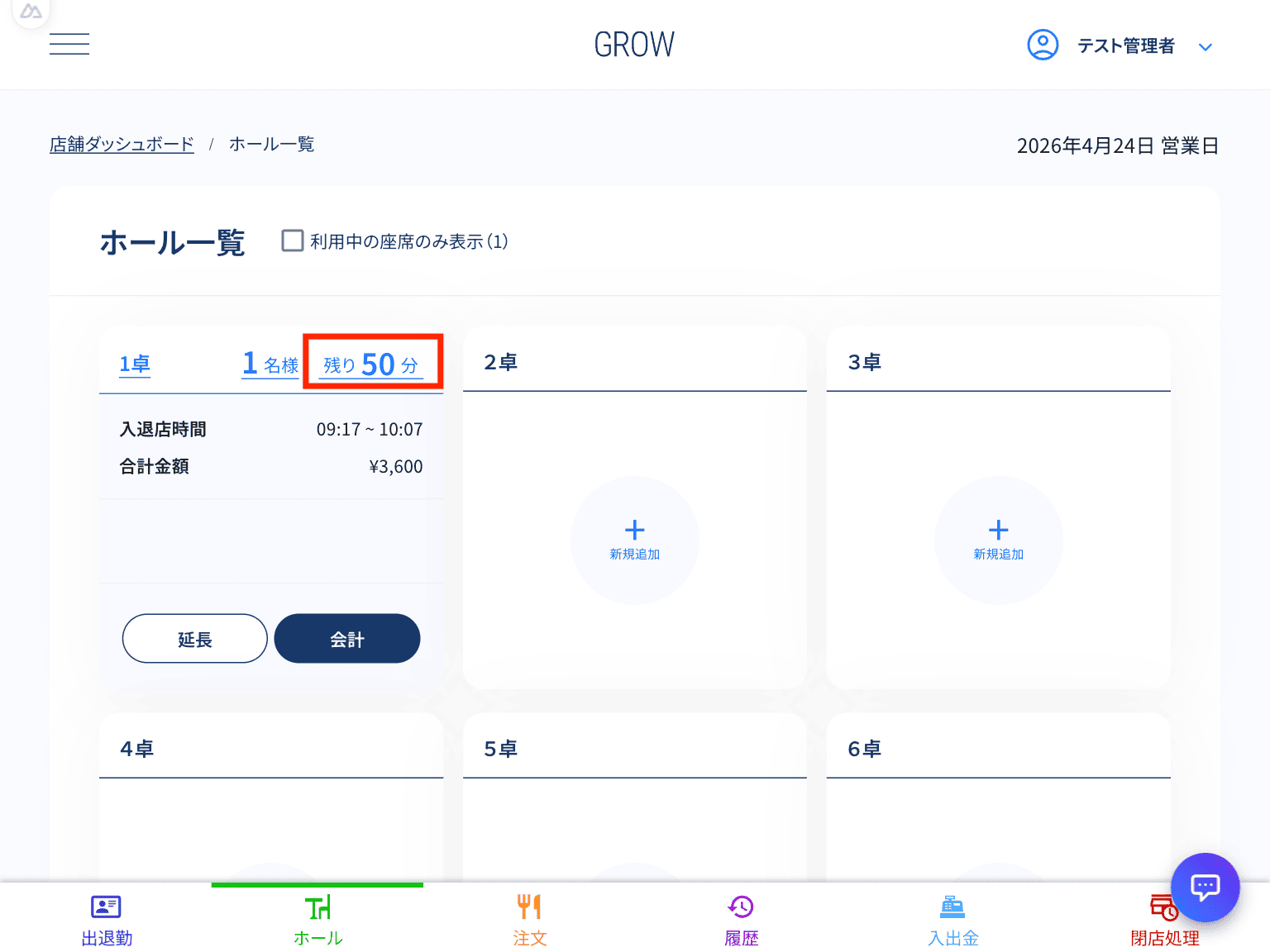Switch to the 履歴 tab
Image resolution: width=1270 pixels, height=952 pixels.
click(741, 920)
